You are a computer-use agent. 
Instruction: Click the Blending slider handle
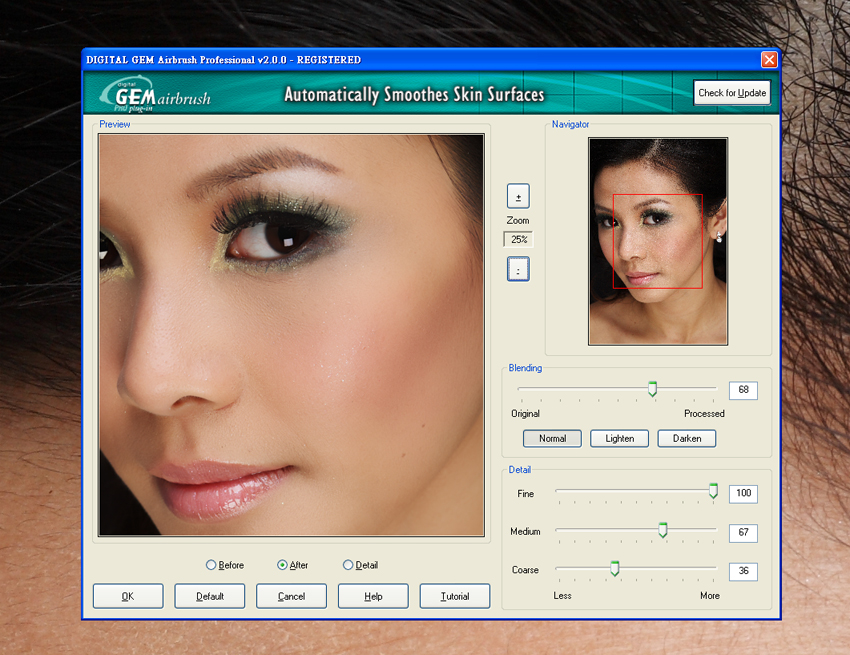pos(652,389)
